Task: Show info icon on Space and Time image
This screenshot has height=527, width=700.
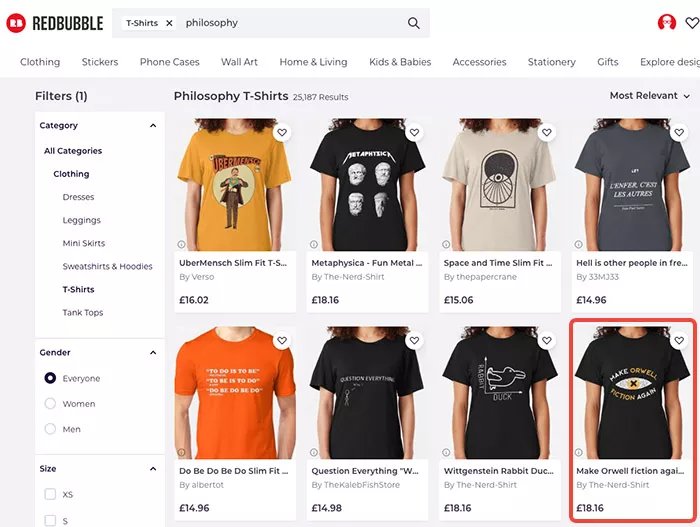Action: 446,244
